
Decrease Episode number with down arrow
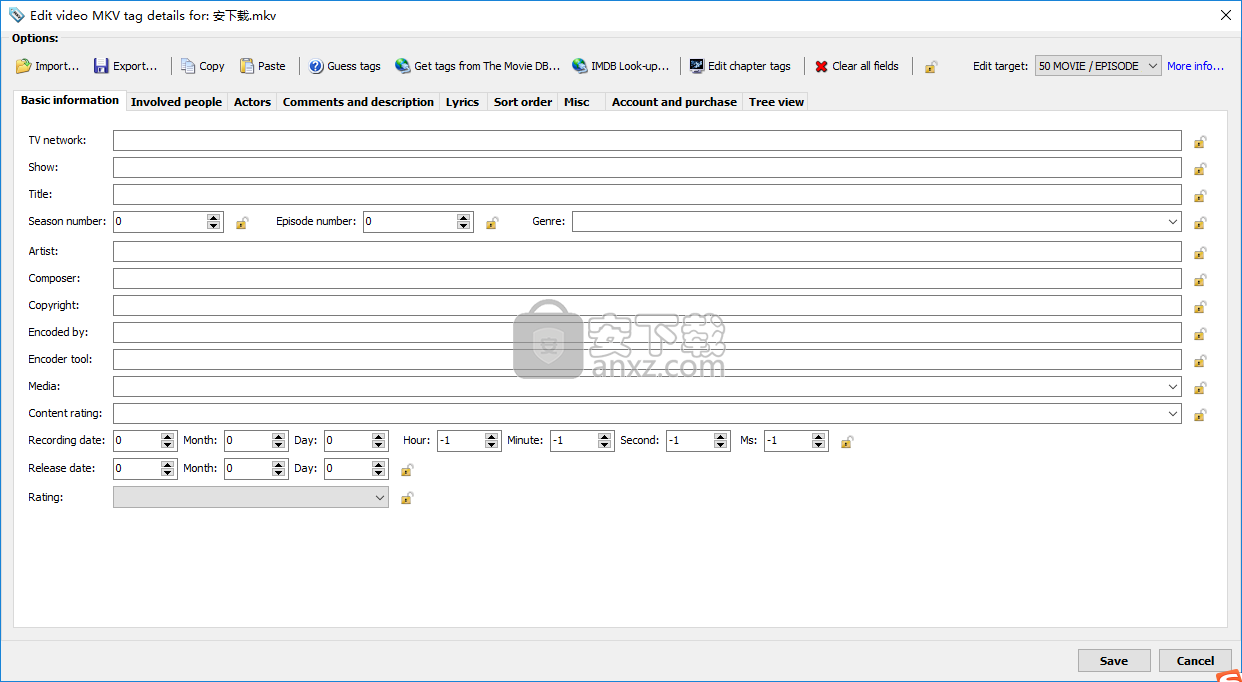(464, 226)
